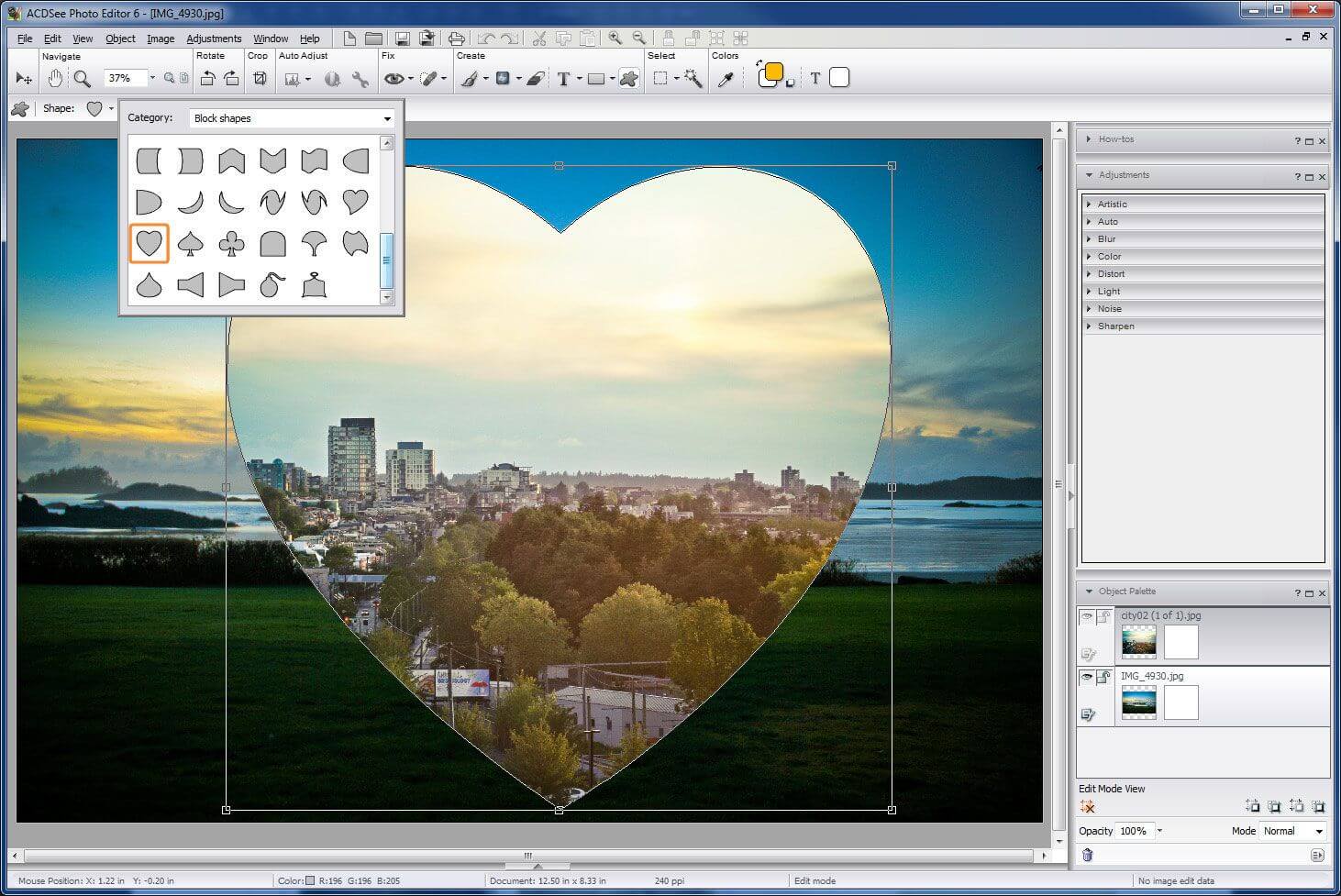Viewport: 1341px width, 896px height.
Task: Open the zoom percentage dropdown arrow
Action: coord(152,79)
